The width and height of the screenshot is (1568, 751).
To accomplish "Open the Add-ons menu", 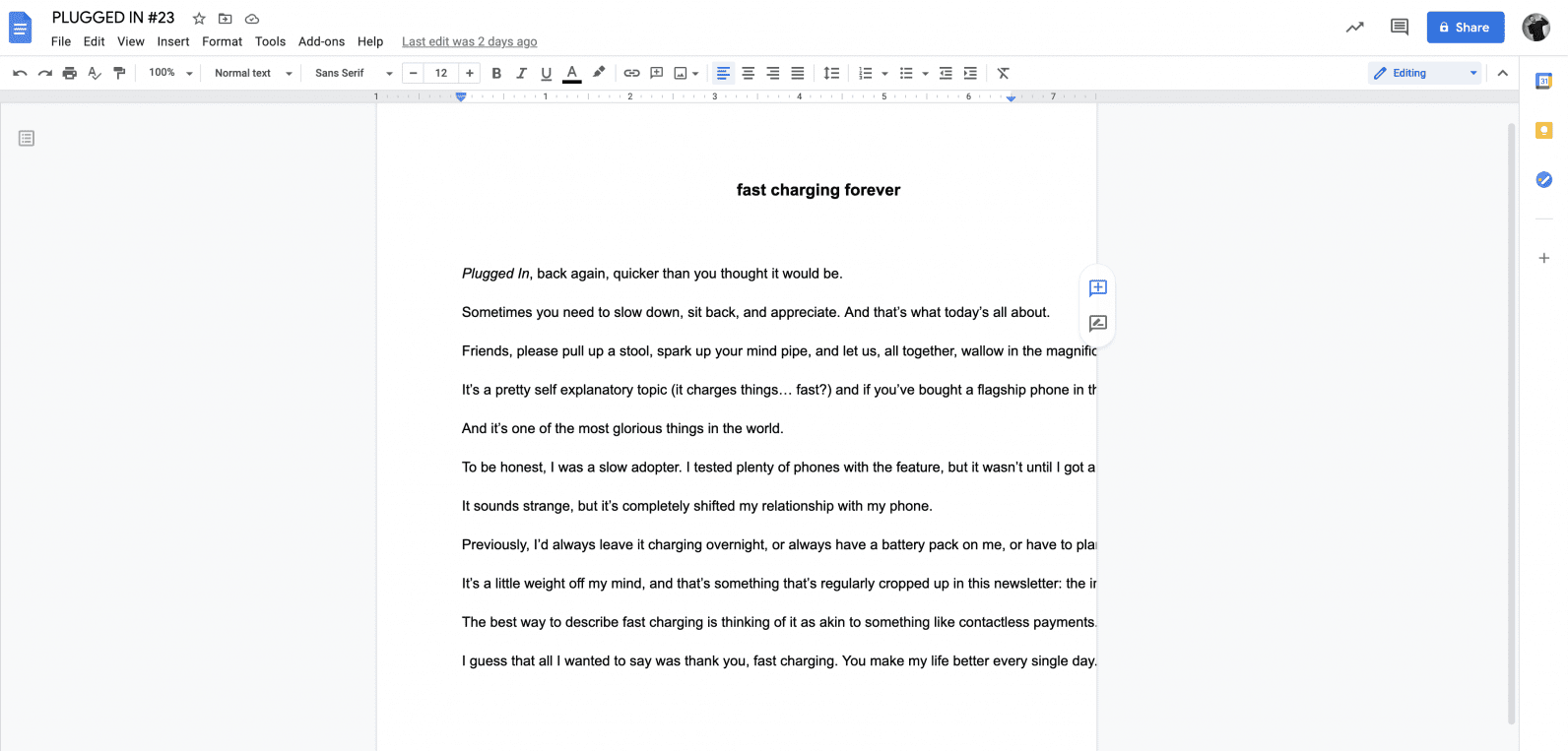I will pos(321,41).
